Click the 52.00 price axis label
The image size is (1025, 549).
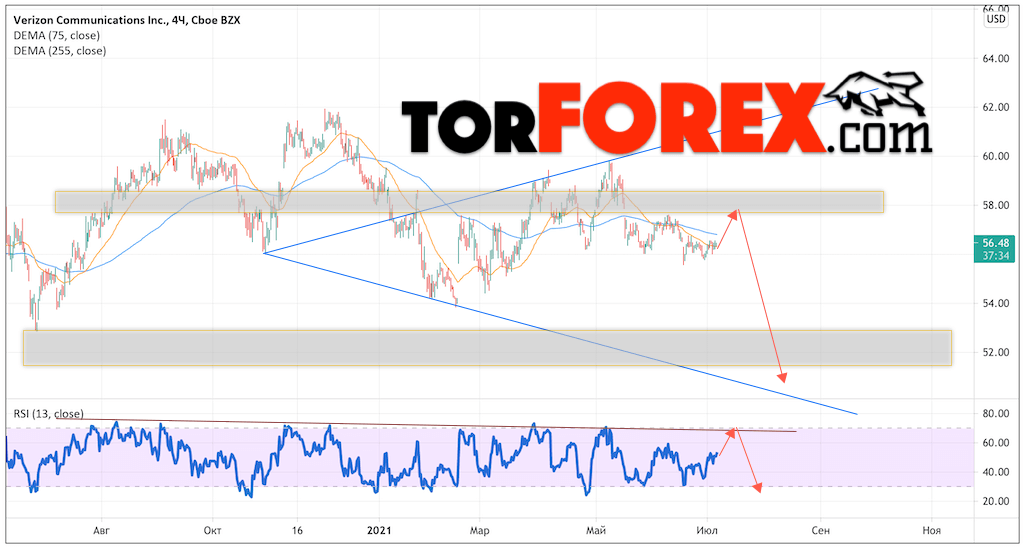[995, 352]
